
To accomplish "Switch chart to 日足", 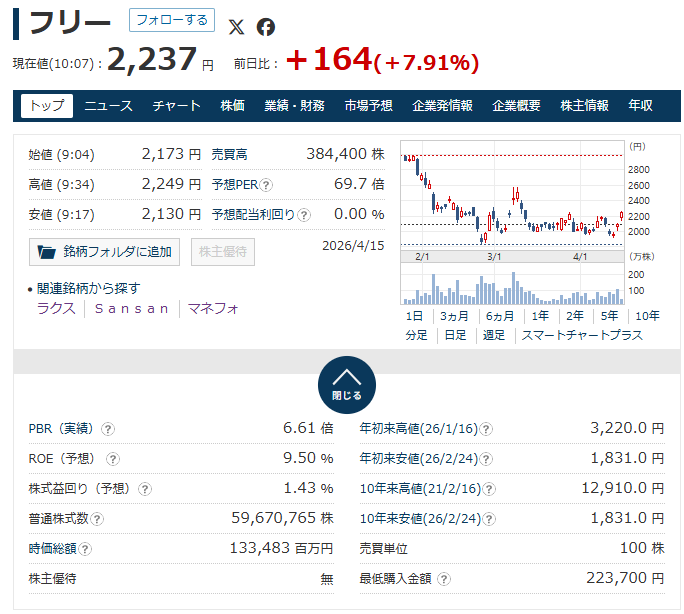I will [x=455, y=335].
